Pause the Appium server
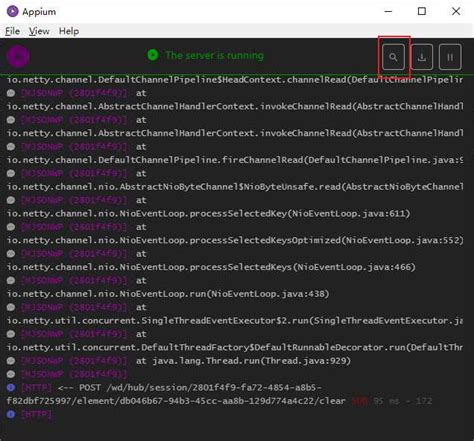 coord(450,57)
